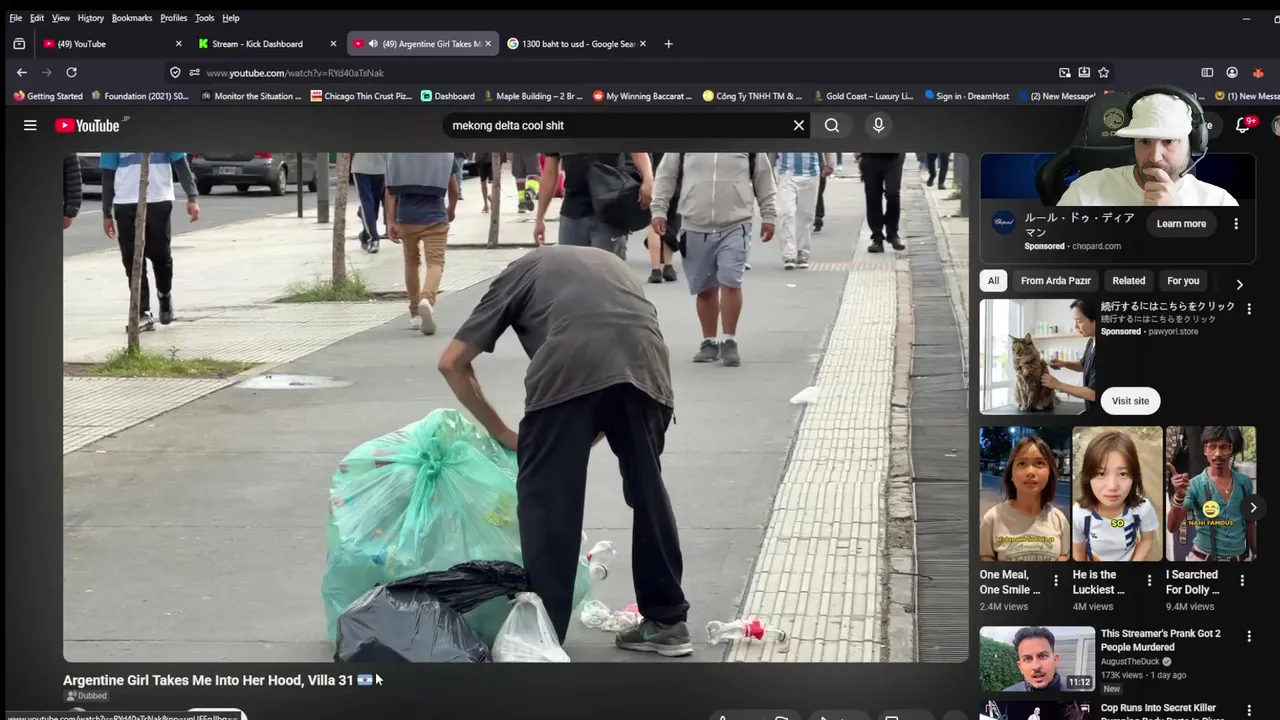Open Sign in DreamHost bookmark
The height and width of the screenshot is (720, 1280).
(967, 96)
